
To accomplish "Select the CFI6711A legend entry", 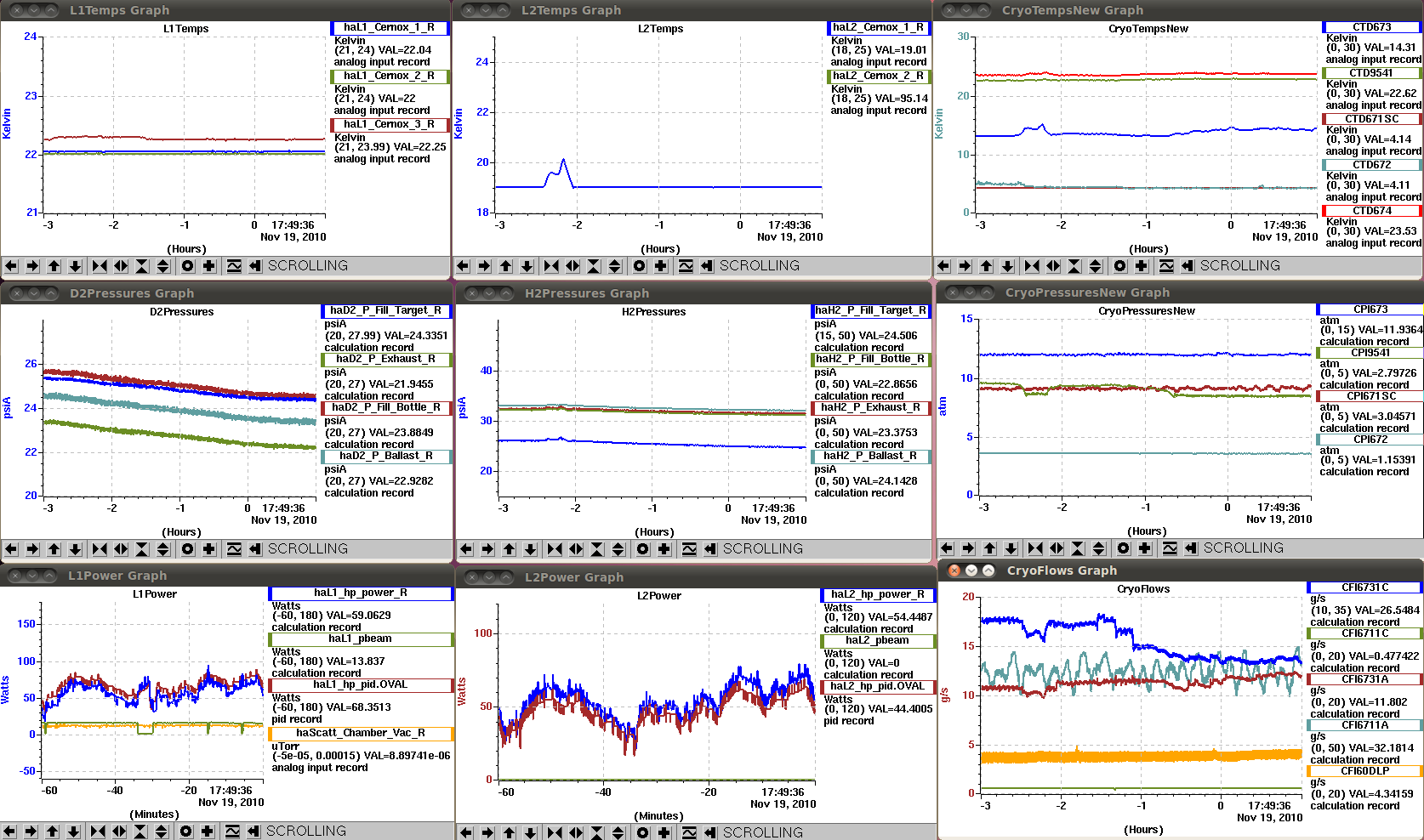I will [x=1364, y=725].
